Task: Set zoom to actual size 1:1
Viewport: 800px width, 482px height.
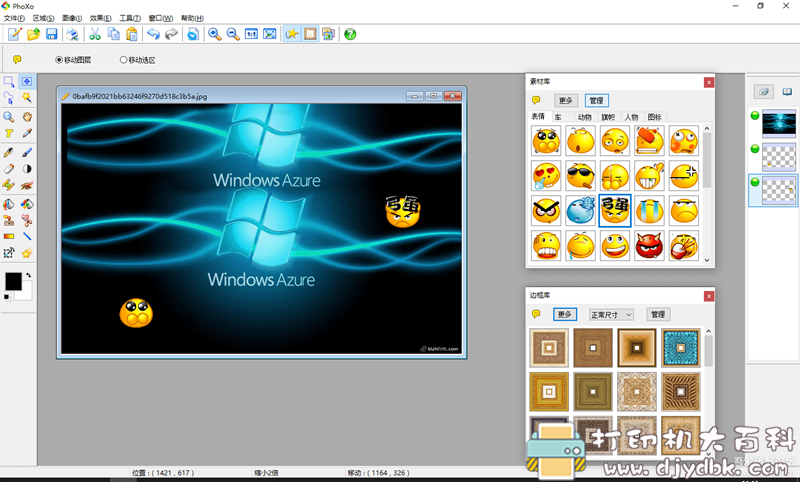Action: [x=251, y=34]
